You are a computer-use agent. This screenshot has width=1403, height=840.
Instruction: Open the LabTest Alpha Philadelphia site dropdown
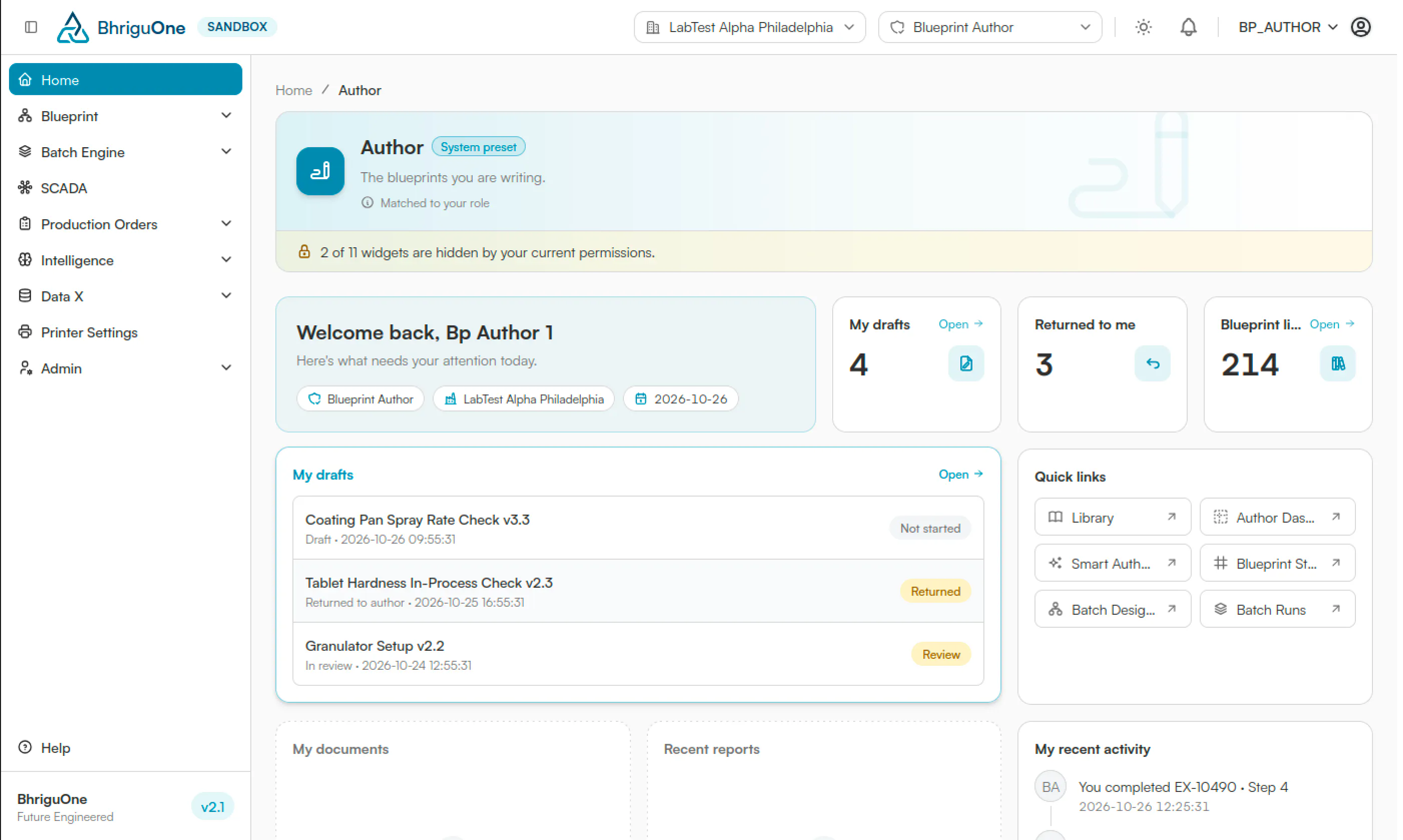pyautogui.click(x=750, y=27)
